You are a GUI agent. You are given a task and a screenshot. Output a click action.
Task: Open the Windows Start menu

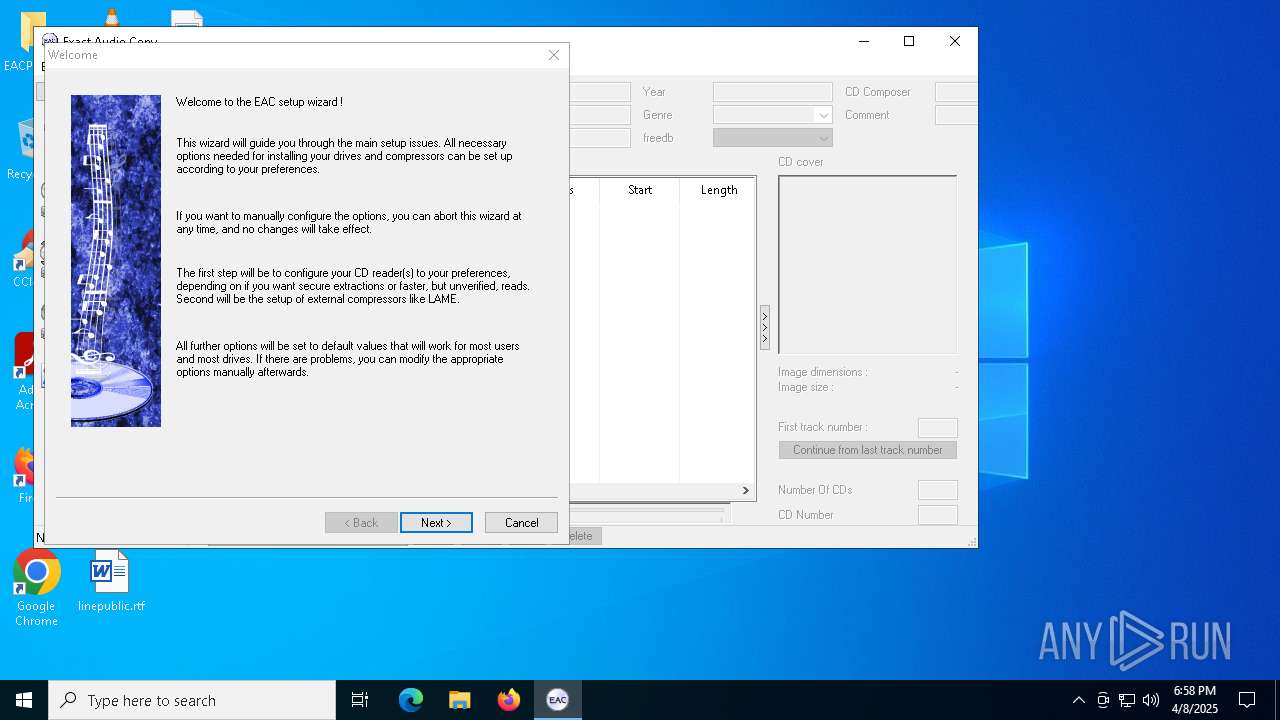(24, 700)
